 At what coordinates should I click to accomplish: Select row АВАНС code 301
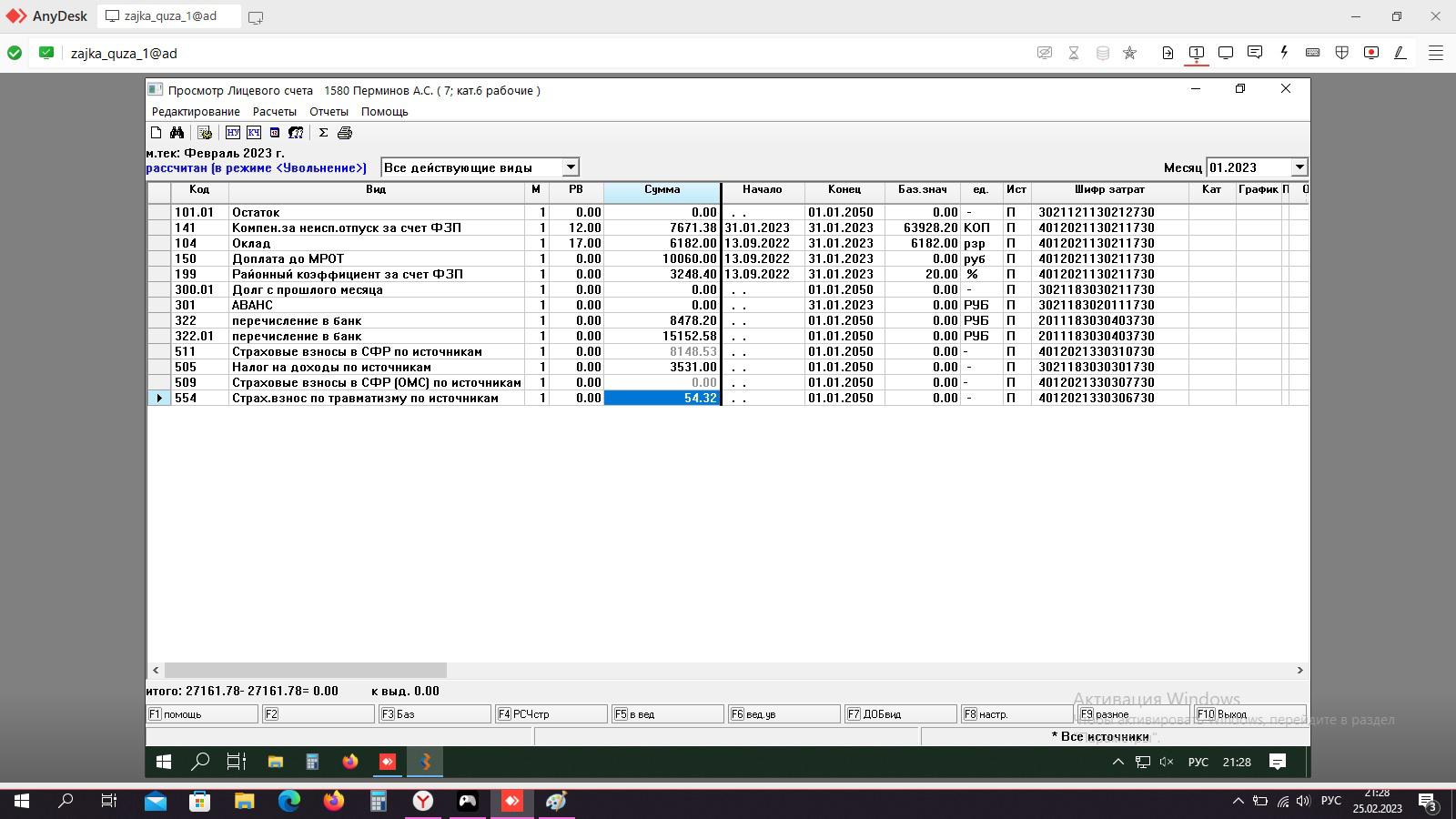click(727, 305)
